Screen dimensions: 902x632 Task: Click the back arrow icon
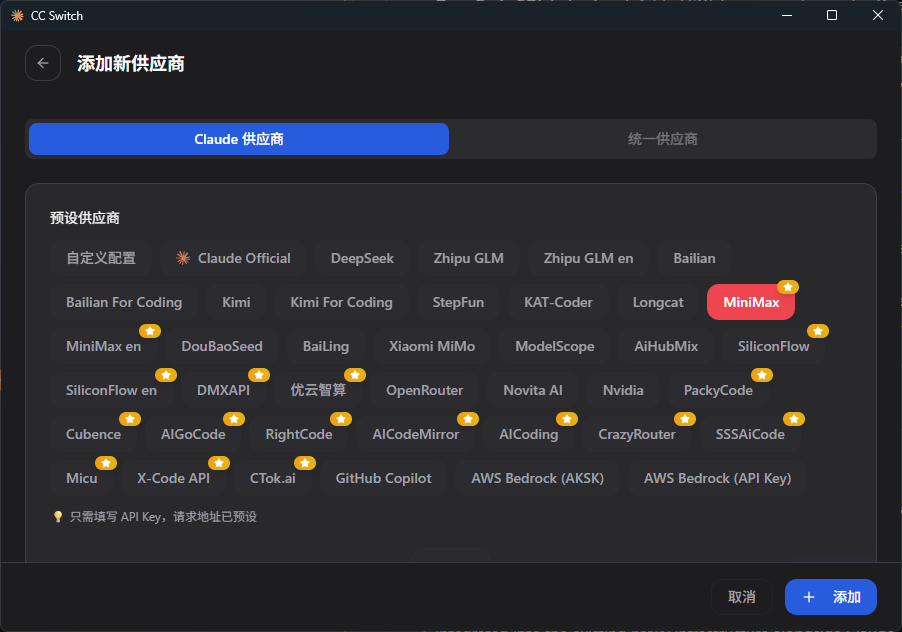(x=43, y=63)
